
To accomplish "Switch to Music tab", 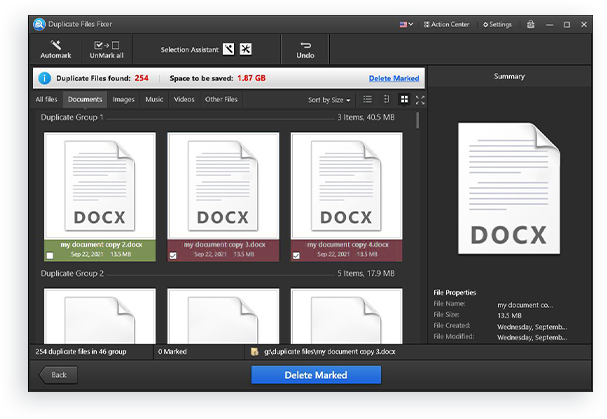I will click(x=154, y=100).
